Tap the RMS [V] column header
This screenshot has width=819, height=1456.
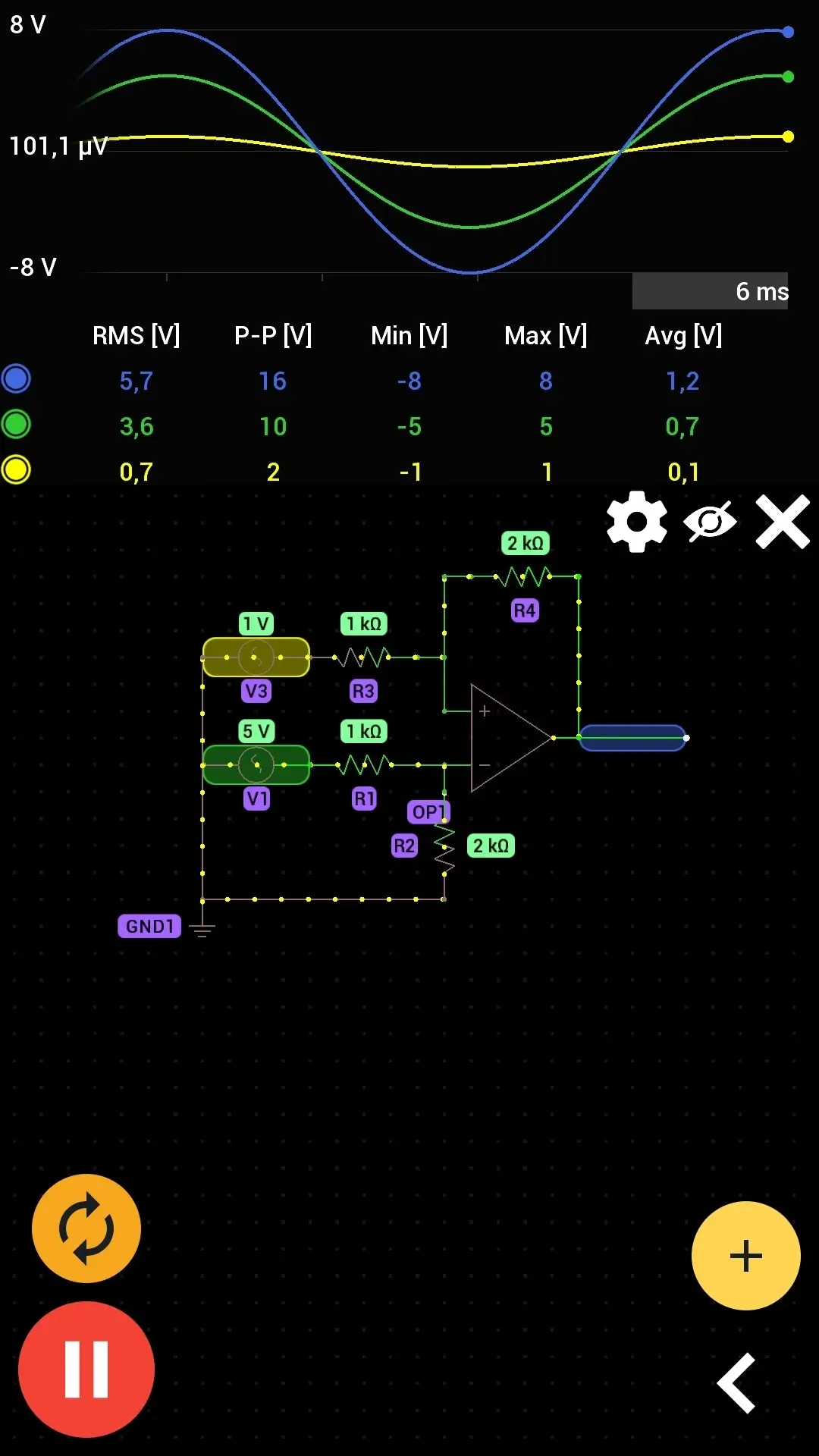point(136,335)
